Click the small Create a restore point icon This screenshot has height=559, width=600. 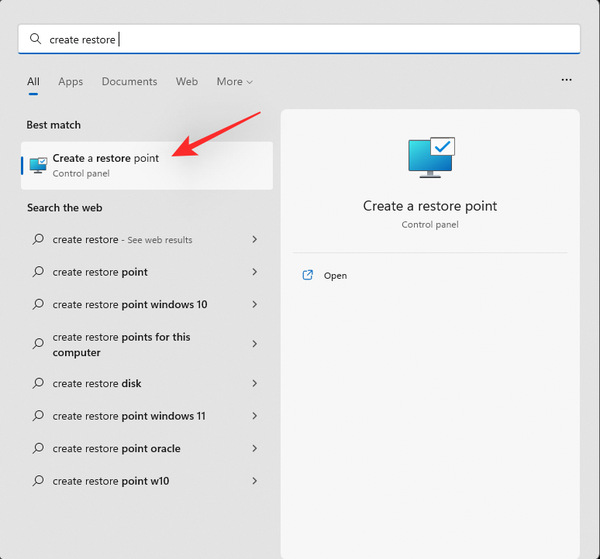(x=38, y=165)
